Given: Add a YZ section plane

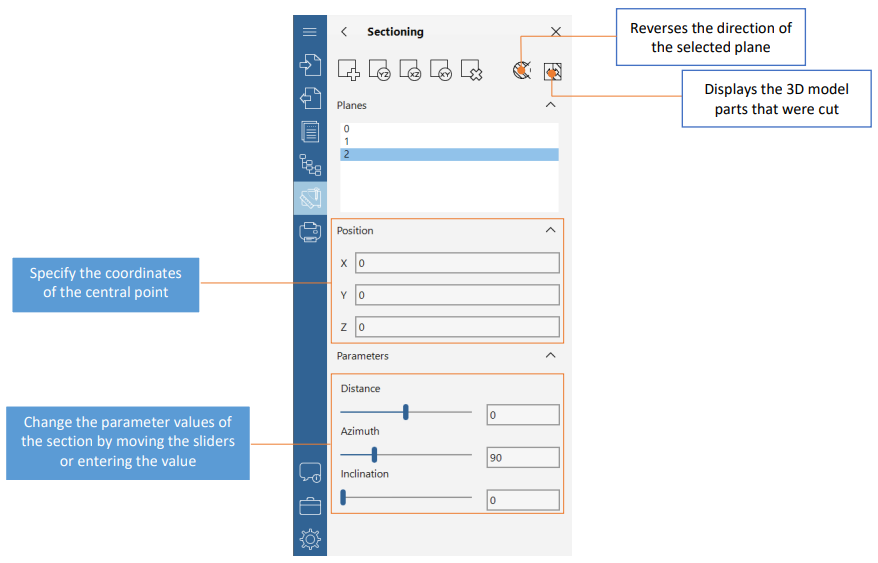Looking at the screenshot, I should (x=380, y=71).
